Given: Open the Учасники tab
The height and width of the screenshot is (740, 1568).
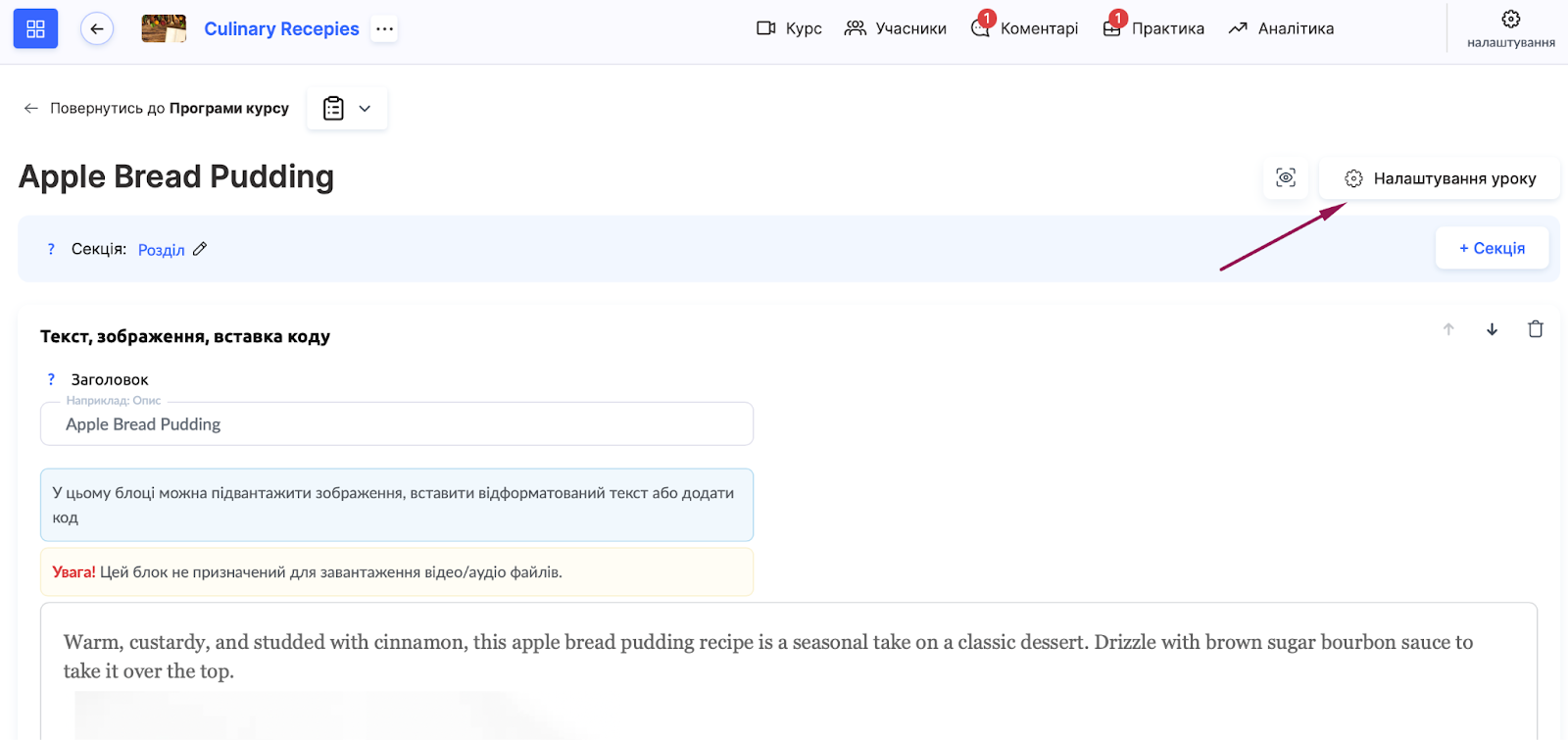Looking at the screenshot, I should coord(896,28).
